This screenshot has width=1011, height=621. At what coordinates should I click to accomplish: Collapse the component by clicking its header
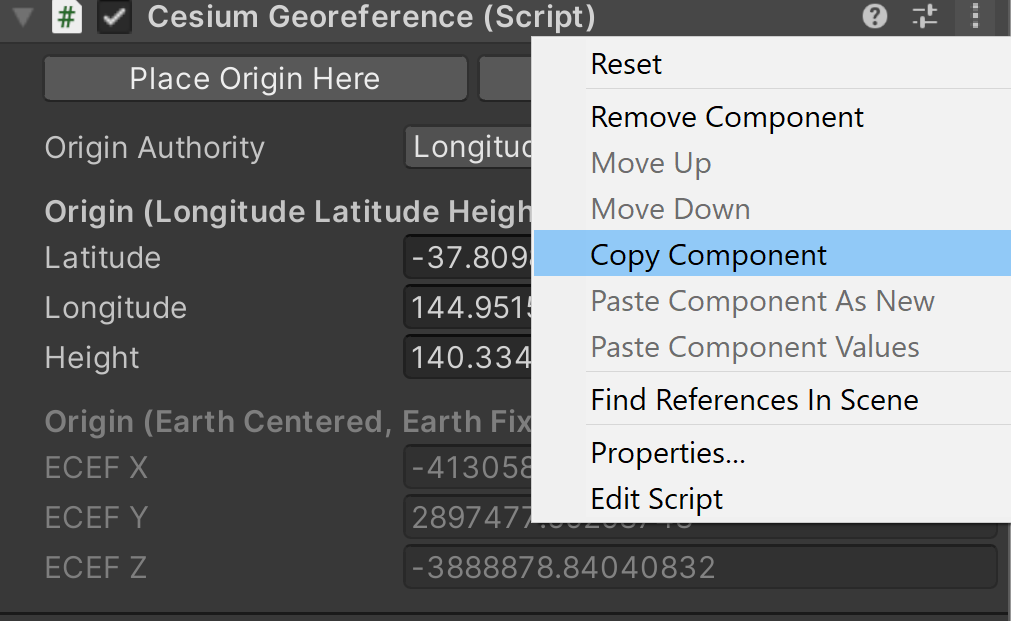point(300,17)
